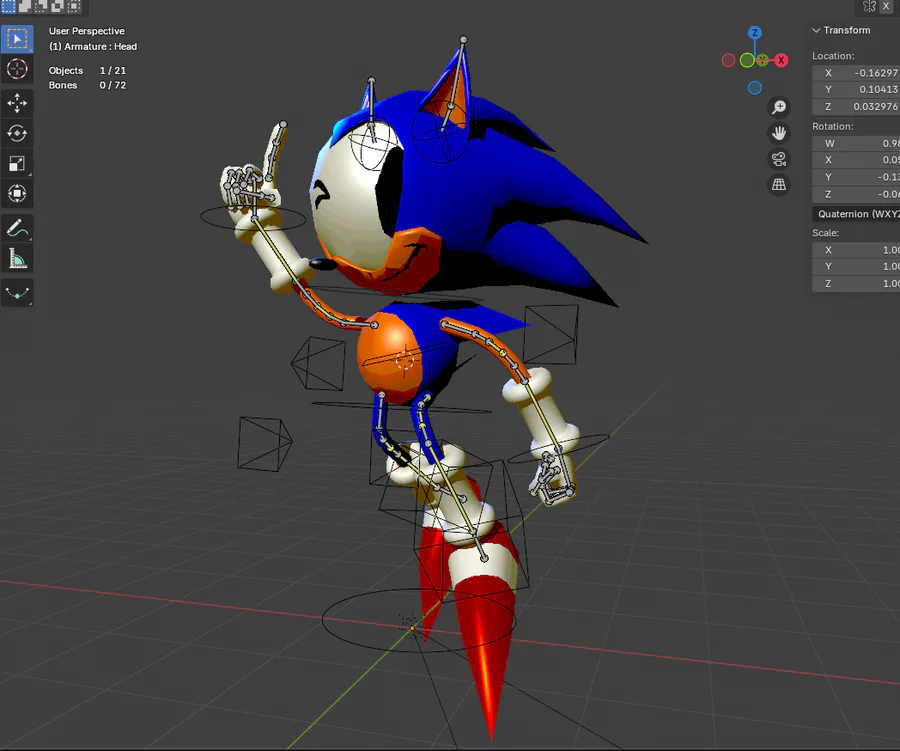Switch to the Scale tool
900x751 pixels.
pyautogui.click(x=17, y=164)
